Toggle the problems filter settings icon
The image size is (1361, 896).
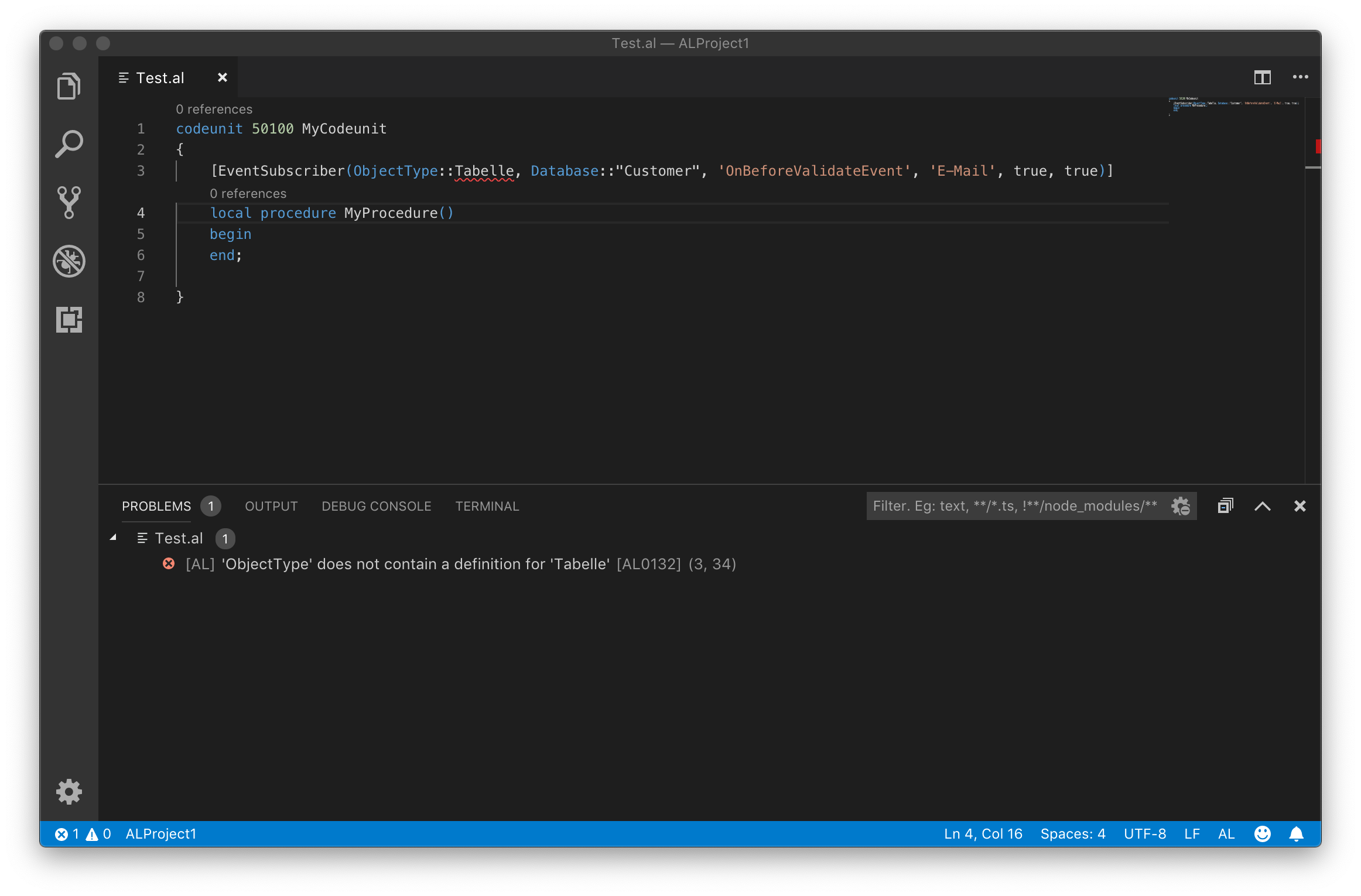pyautogui.click(x=1181, y=506)
